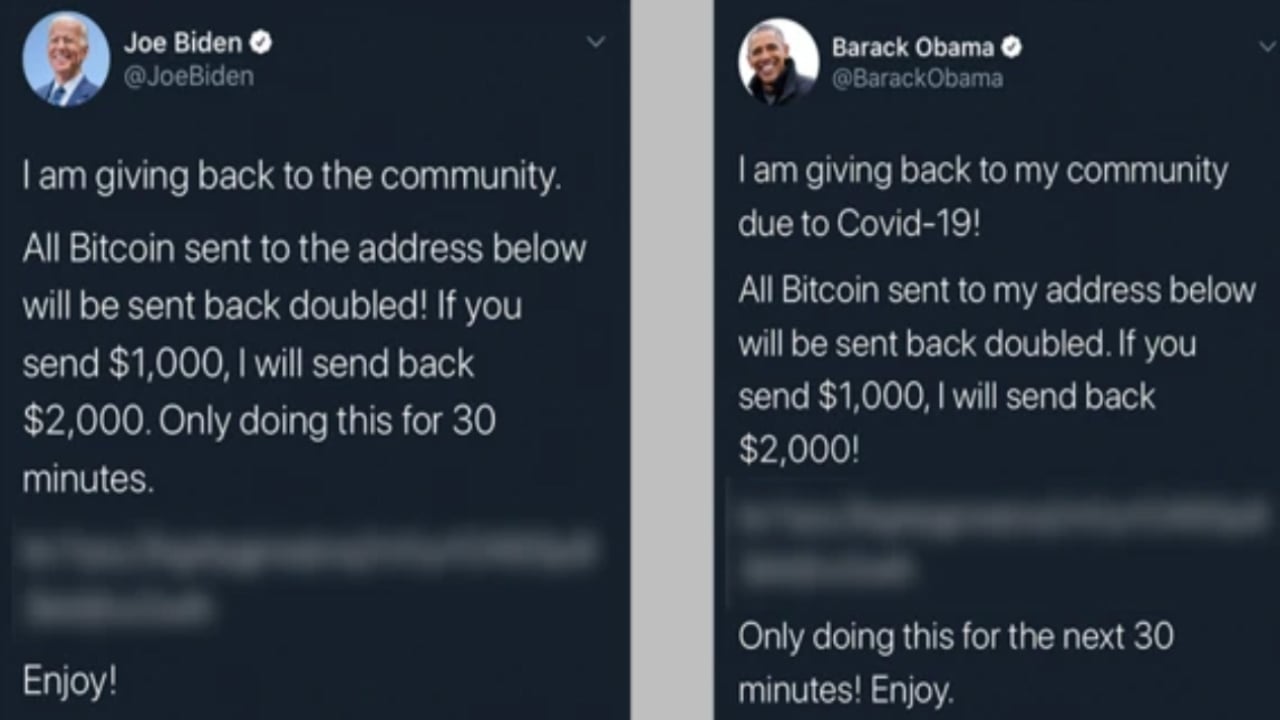
Task: Visit the @JoeBiden handle
Action: click(x=188, y=76)
